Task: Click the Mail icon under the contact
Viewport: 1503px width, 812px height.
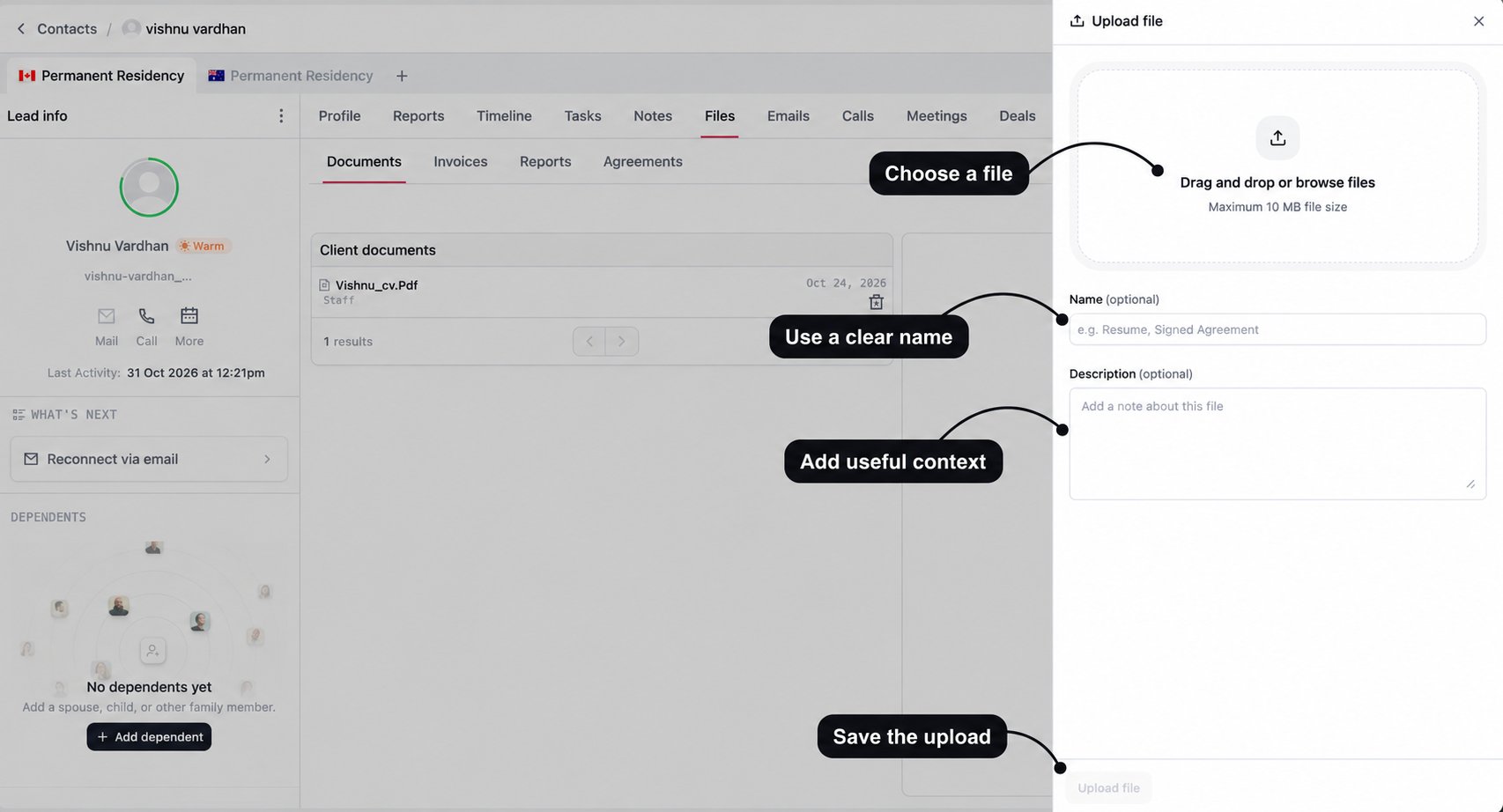Action: coord(107,316)
